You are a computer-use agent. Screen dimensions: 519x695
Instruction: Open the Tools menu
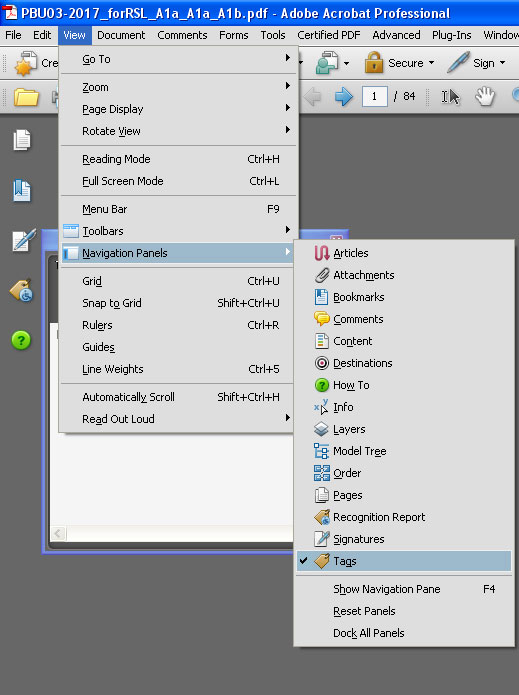273,35
